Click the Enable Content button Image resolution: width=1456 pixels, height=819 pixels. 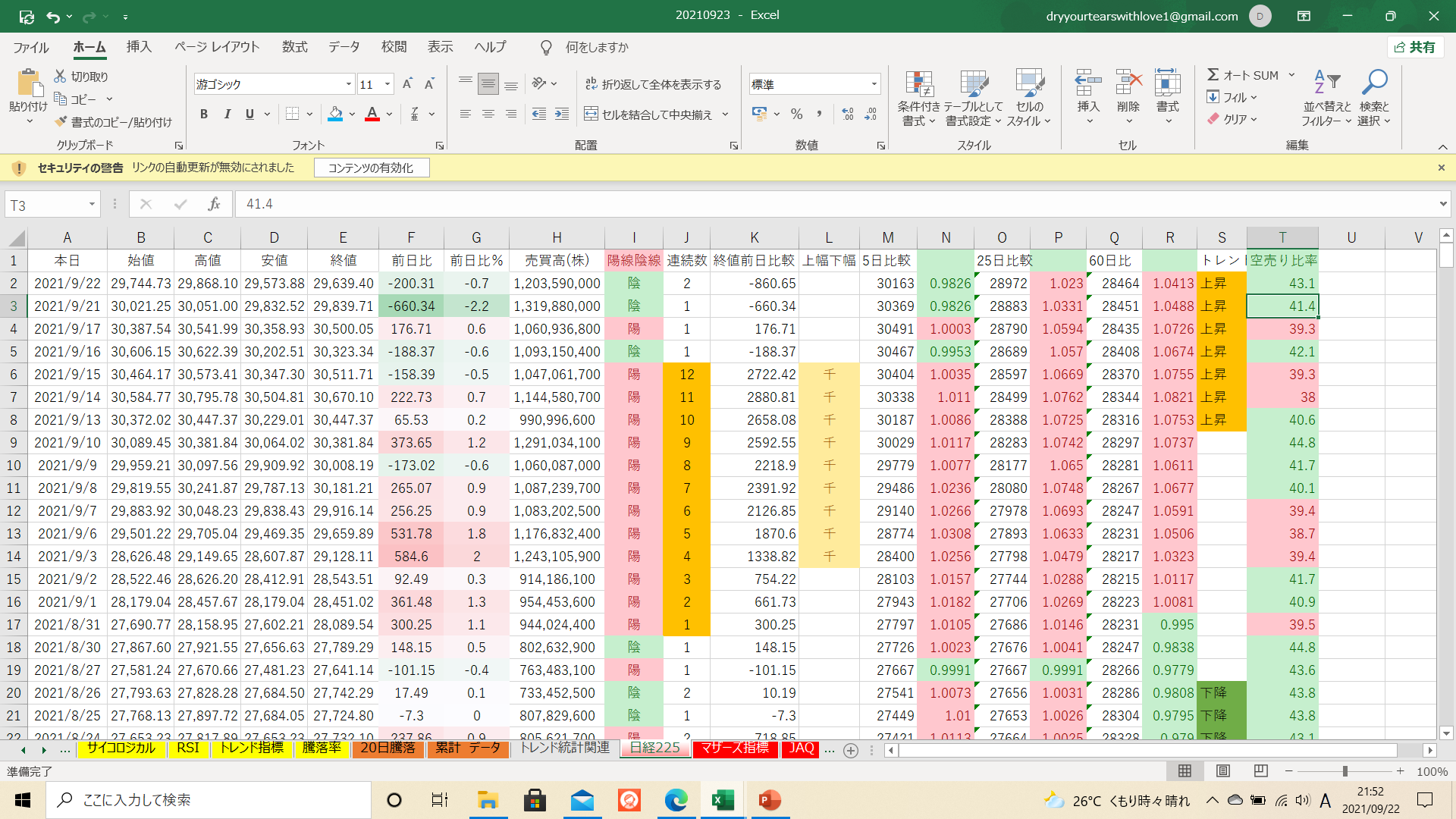[x=371, y=168]
